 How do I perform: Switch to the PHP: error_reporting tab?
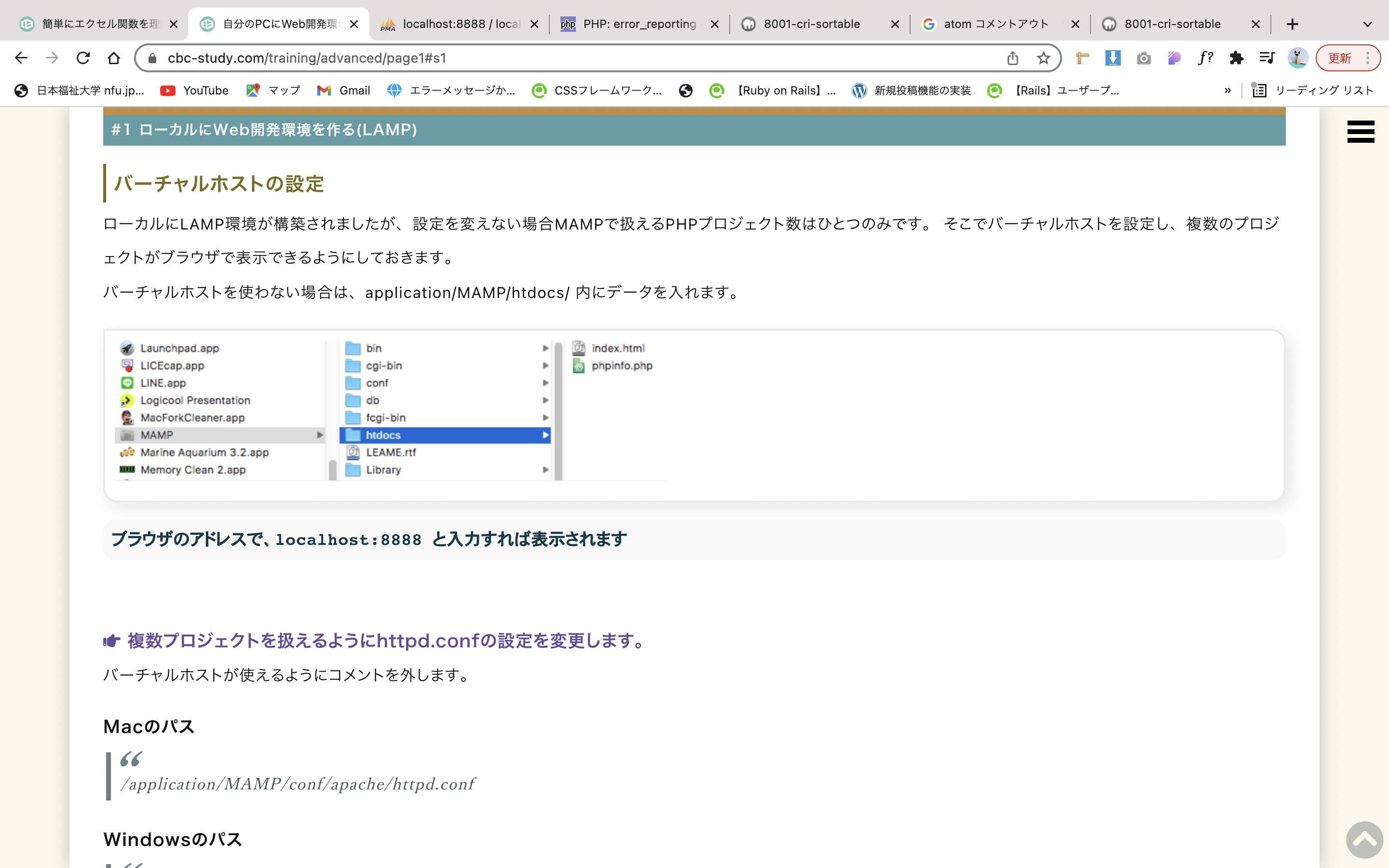(x=638, y=24)
